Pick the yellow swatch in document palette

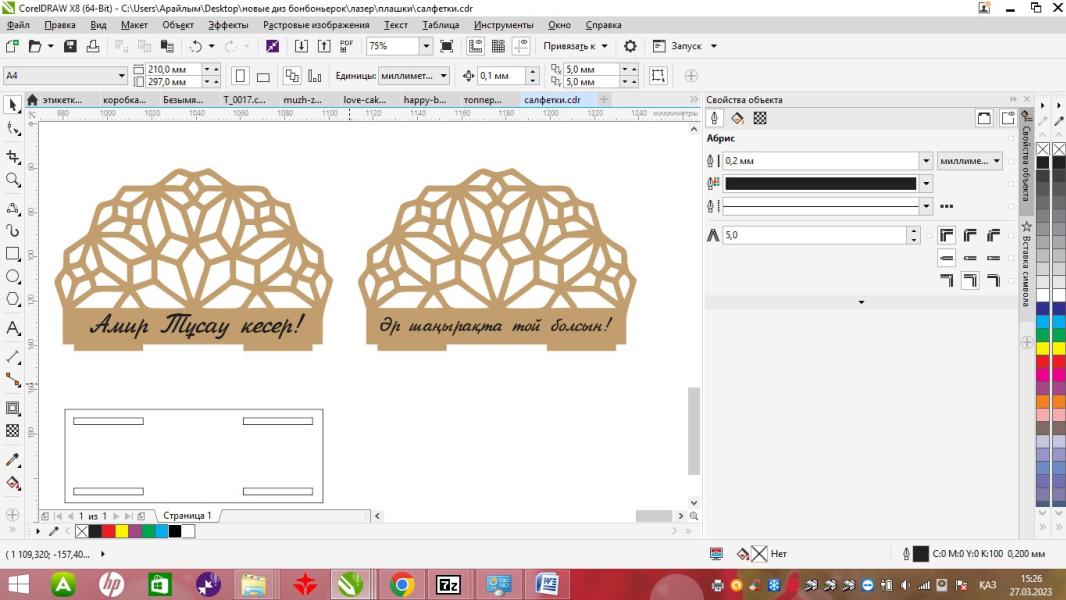tap(122, 531)
